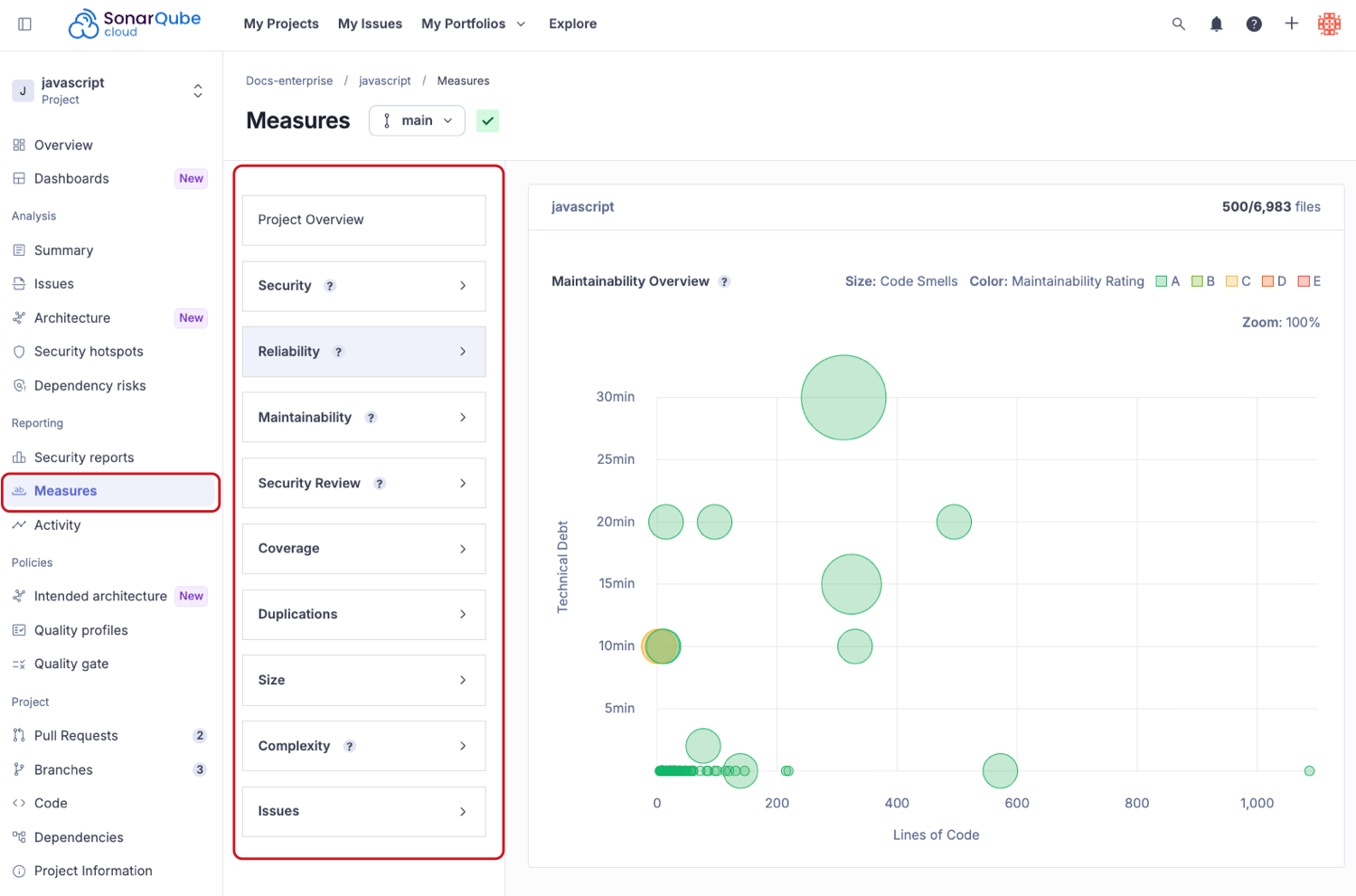Screen dimensions: 1356x896
Task: Click the Docs-enterprise breadcrumb link
Action: [x=289, y=81]
